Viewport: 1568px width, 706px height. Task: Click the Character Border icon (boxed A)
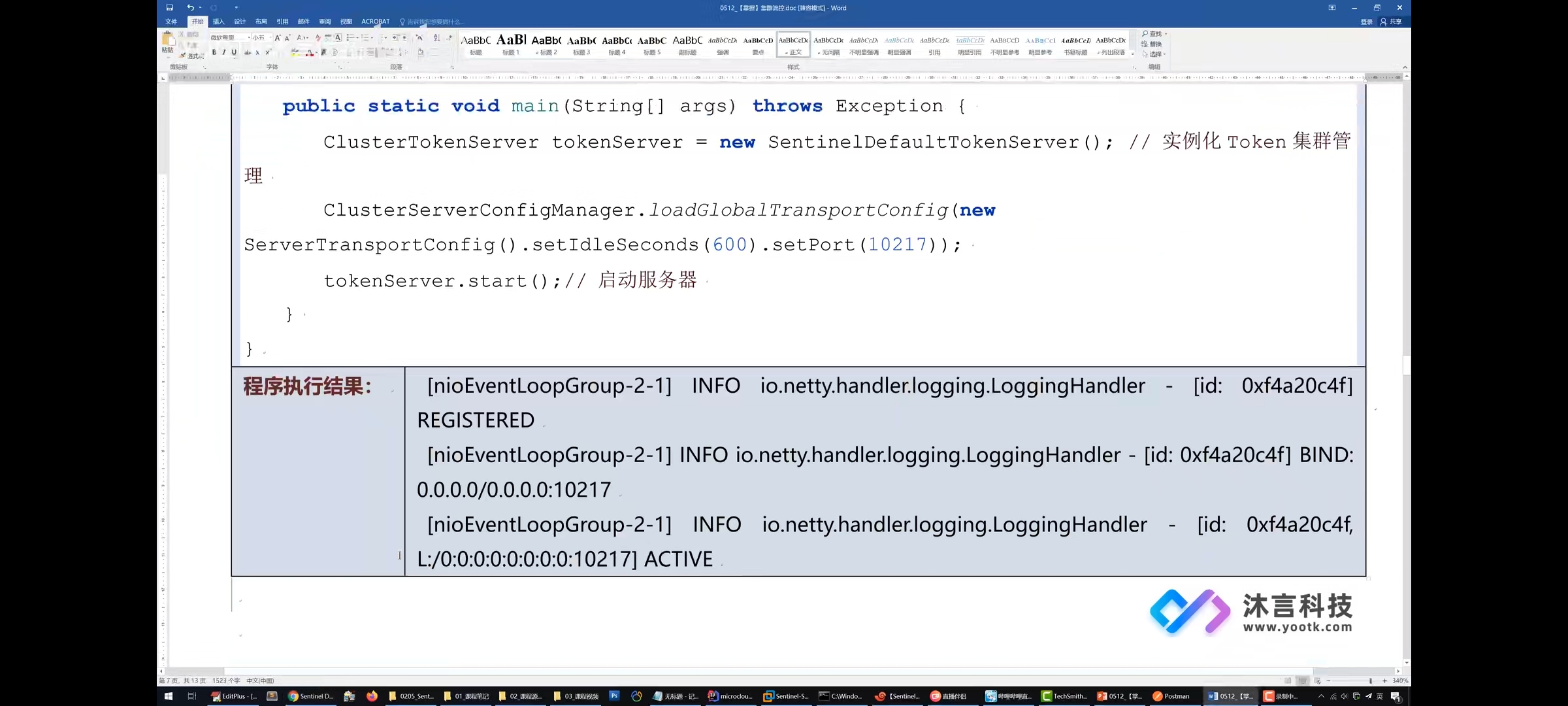pyautogui.click(x=338, y=38)
